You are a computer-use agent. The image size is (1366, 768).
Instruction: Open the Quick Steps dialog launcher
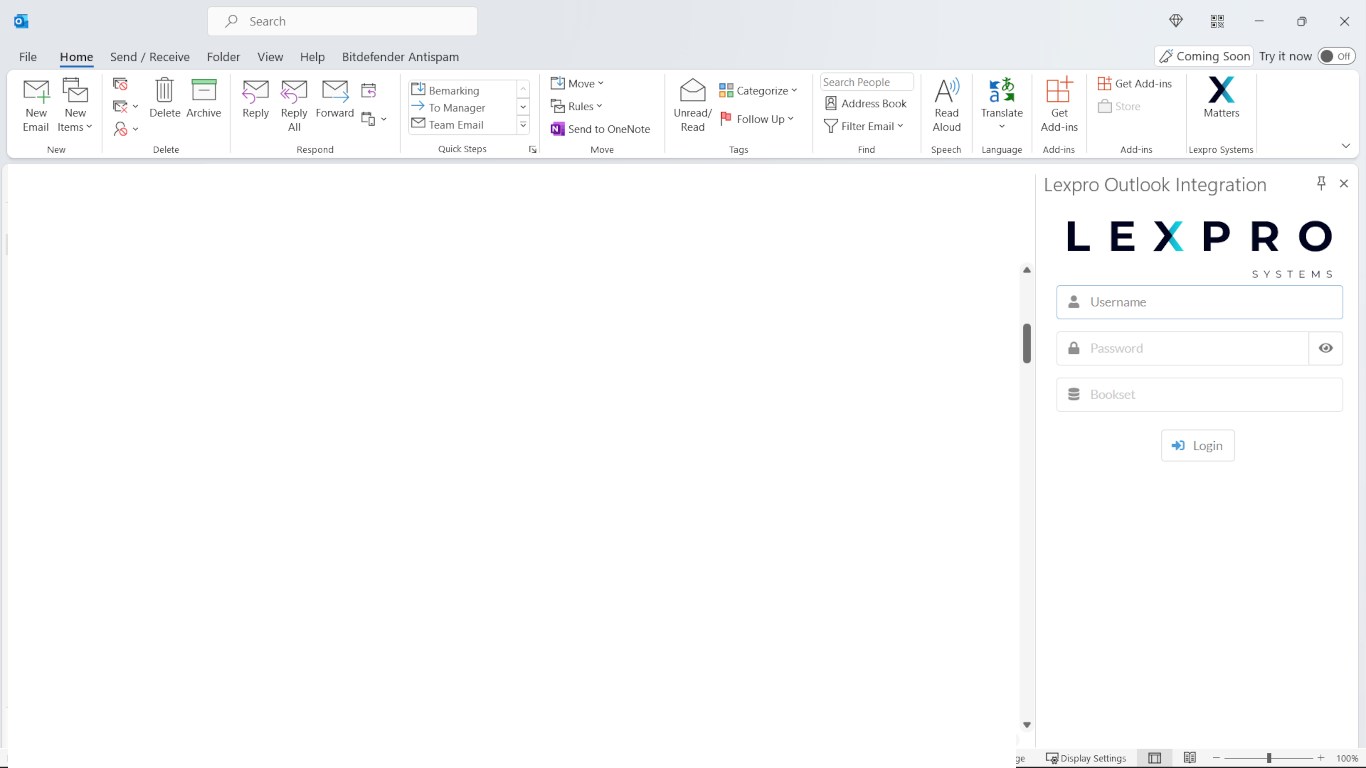[532, 150]
